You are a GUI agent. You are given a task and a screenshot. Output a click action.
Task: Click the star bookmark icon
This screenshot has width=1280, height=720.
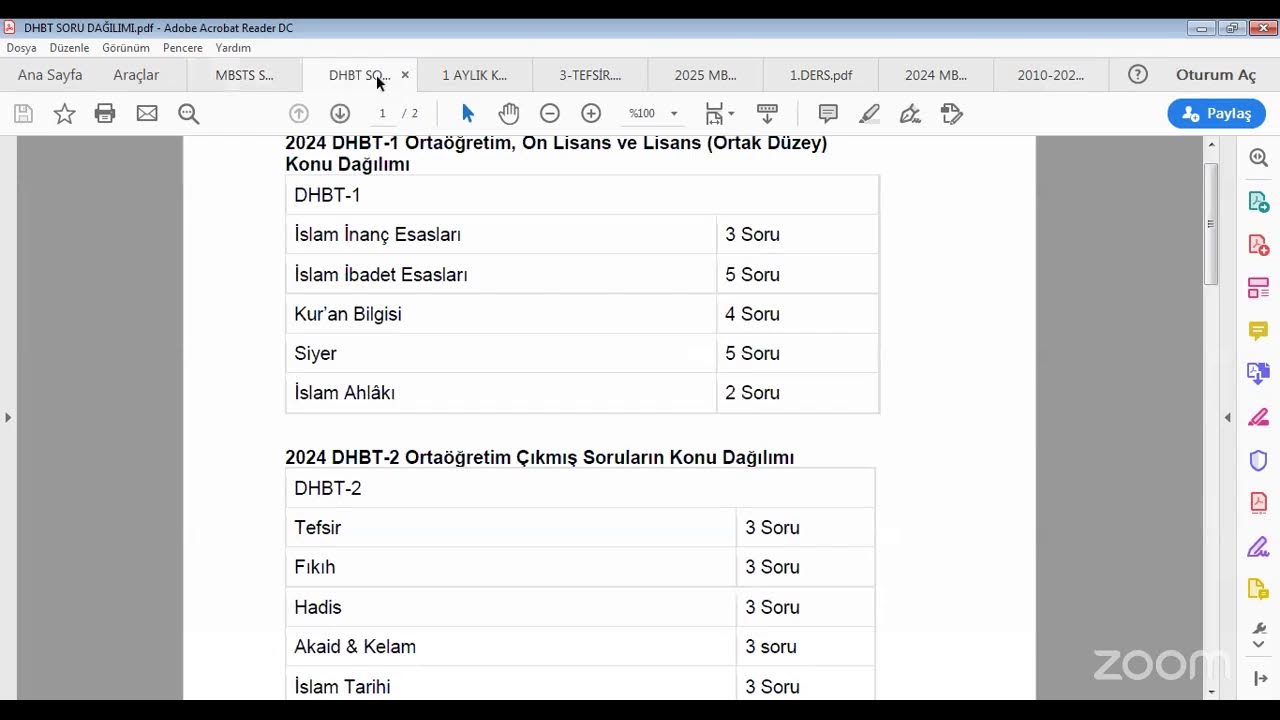click(x=64, y=114)
